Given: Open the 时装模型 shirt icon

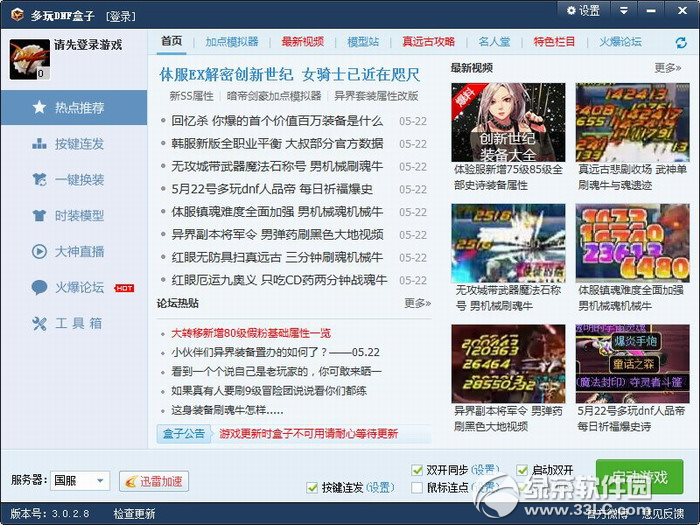Looking at the screenshot, I should (x=39, y=215).
